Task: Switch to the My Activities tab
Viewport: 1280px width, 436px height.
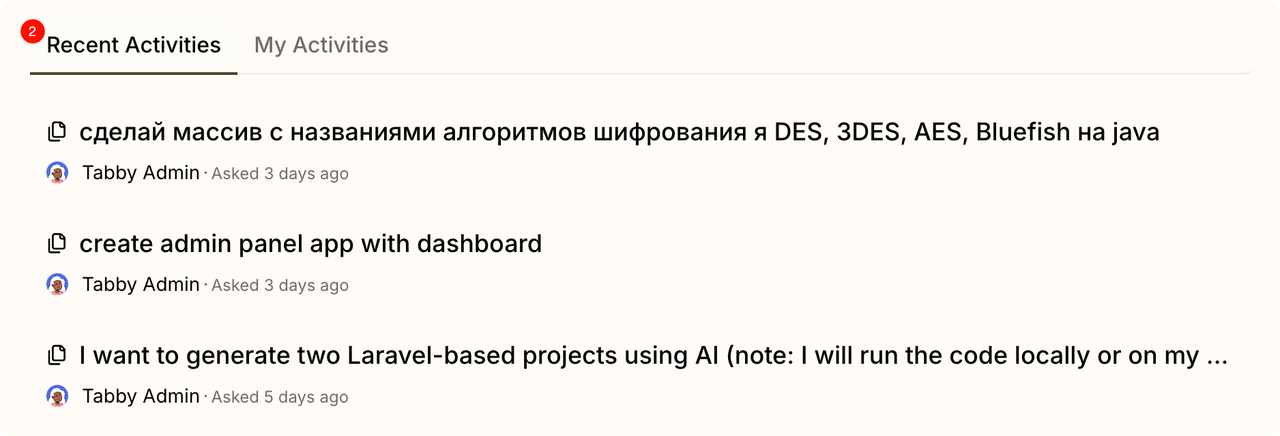Action: (x=321, y=45)
